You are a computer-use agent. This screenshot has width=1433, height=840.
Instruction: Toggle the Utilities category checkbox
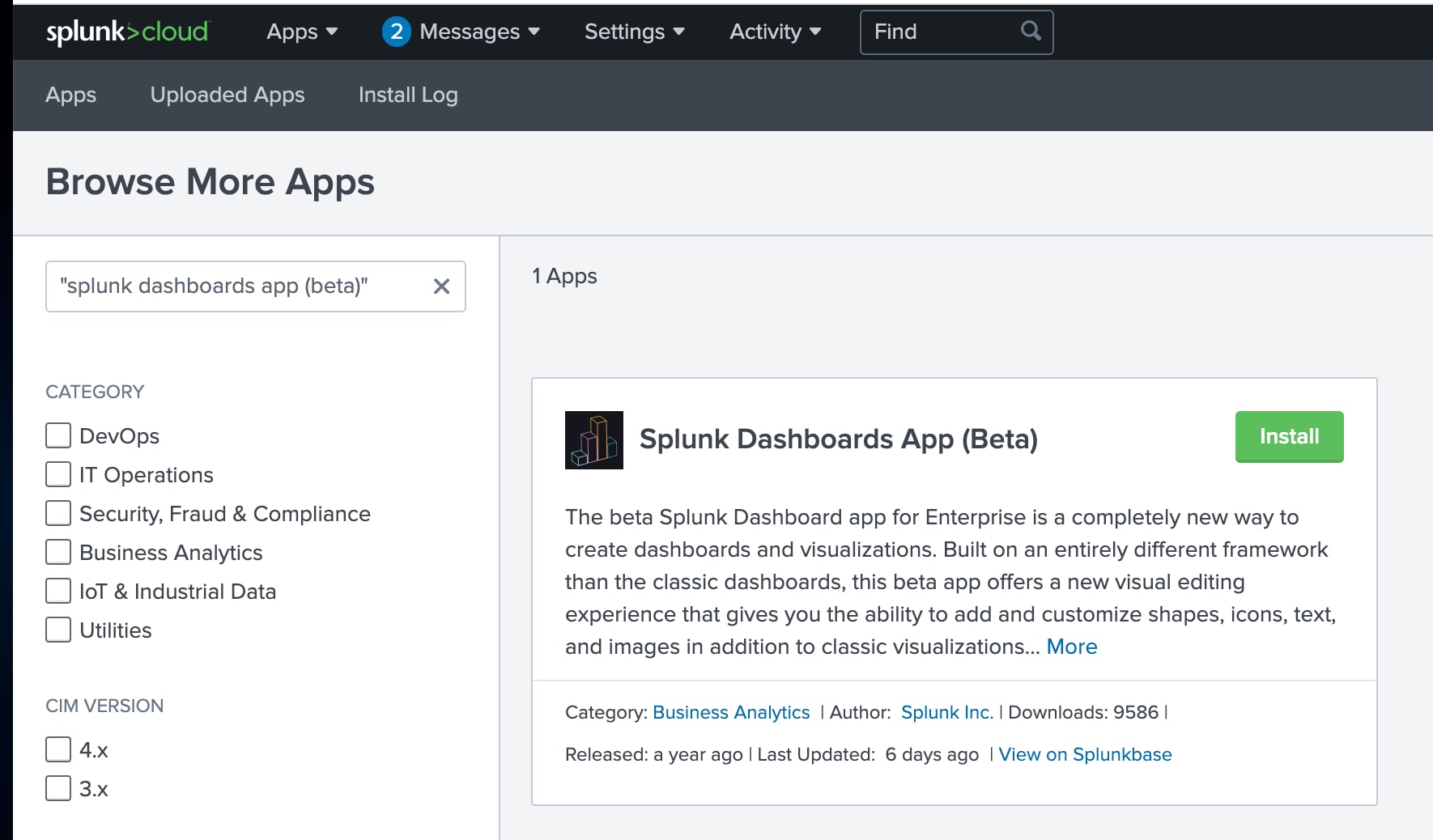(x=58, y=630)
